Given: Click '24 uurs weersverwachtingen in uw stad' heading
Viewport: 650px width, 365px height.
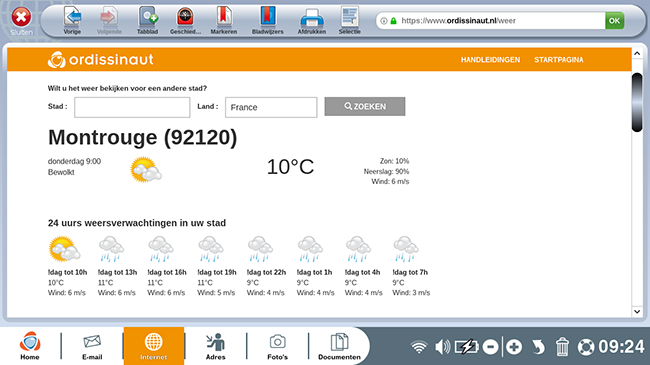Looking at the screenshot, I should coord(137,223).
